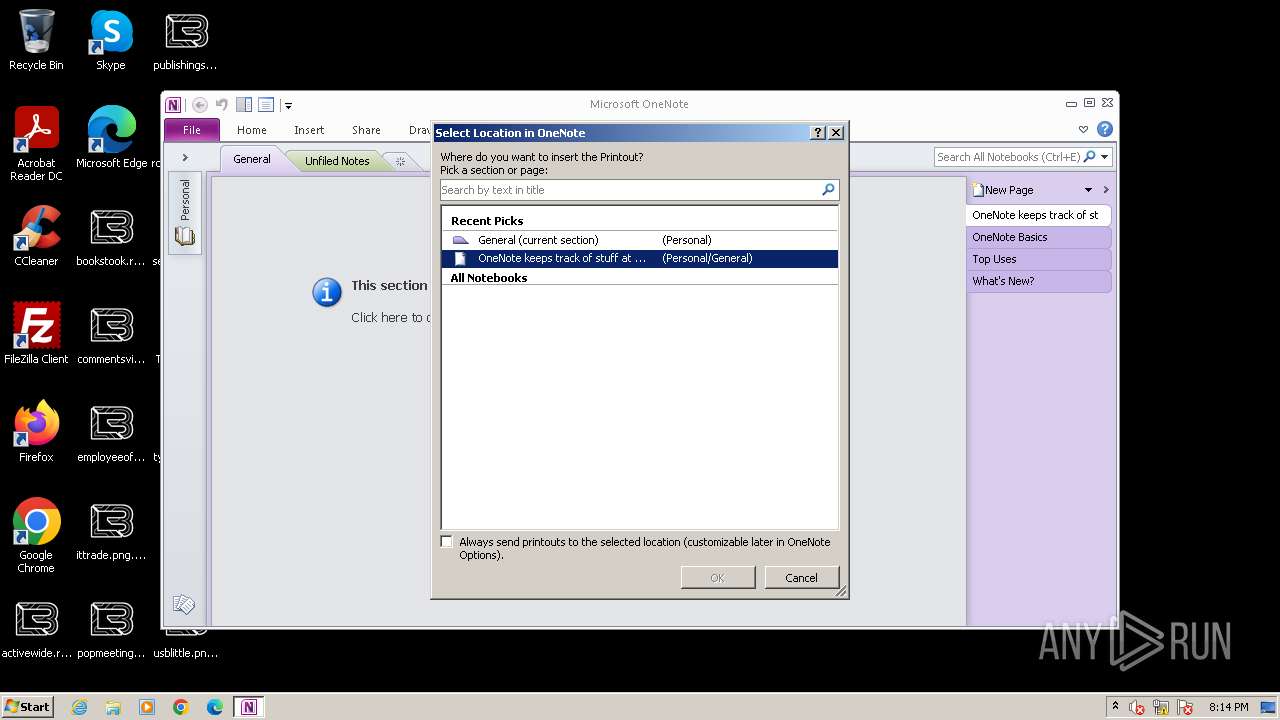Click Dock to Desktop icon in toolbar

(244, 104)
